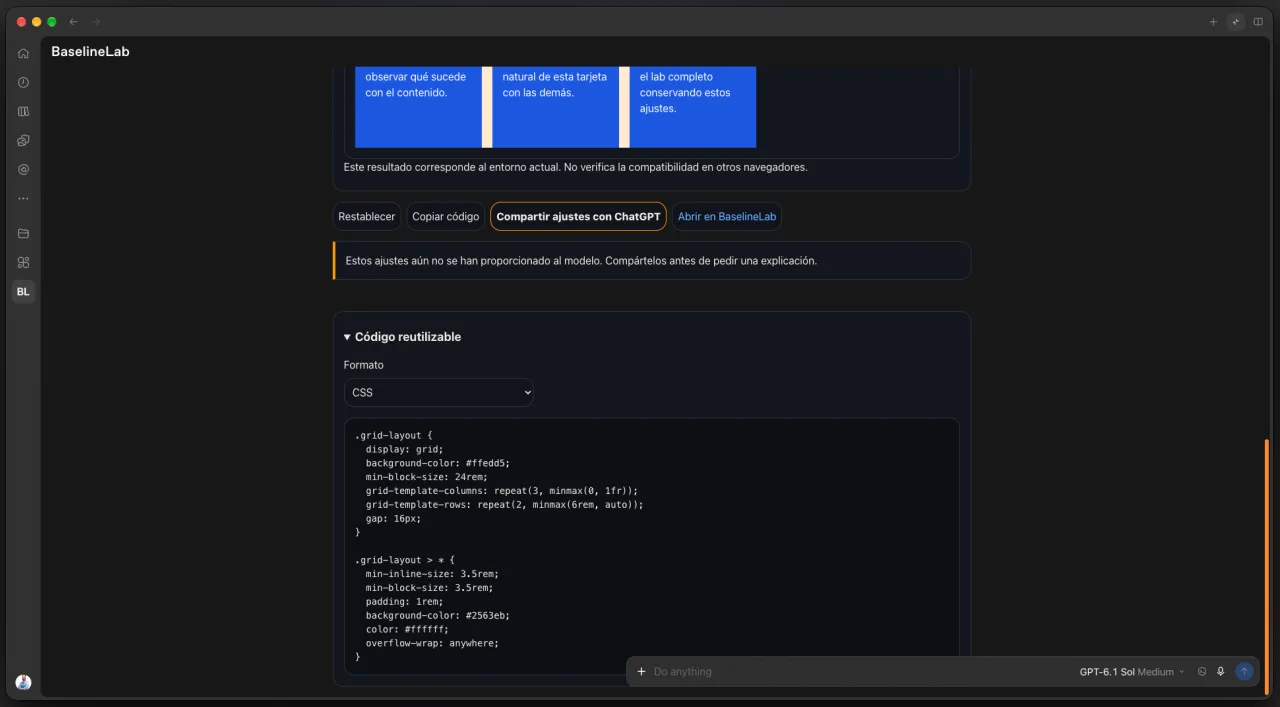The image size is (1280, 707).
Task: Open the user avatar at sidebar bottom
Action: coord(23,682)
